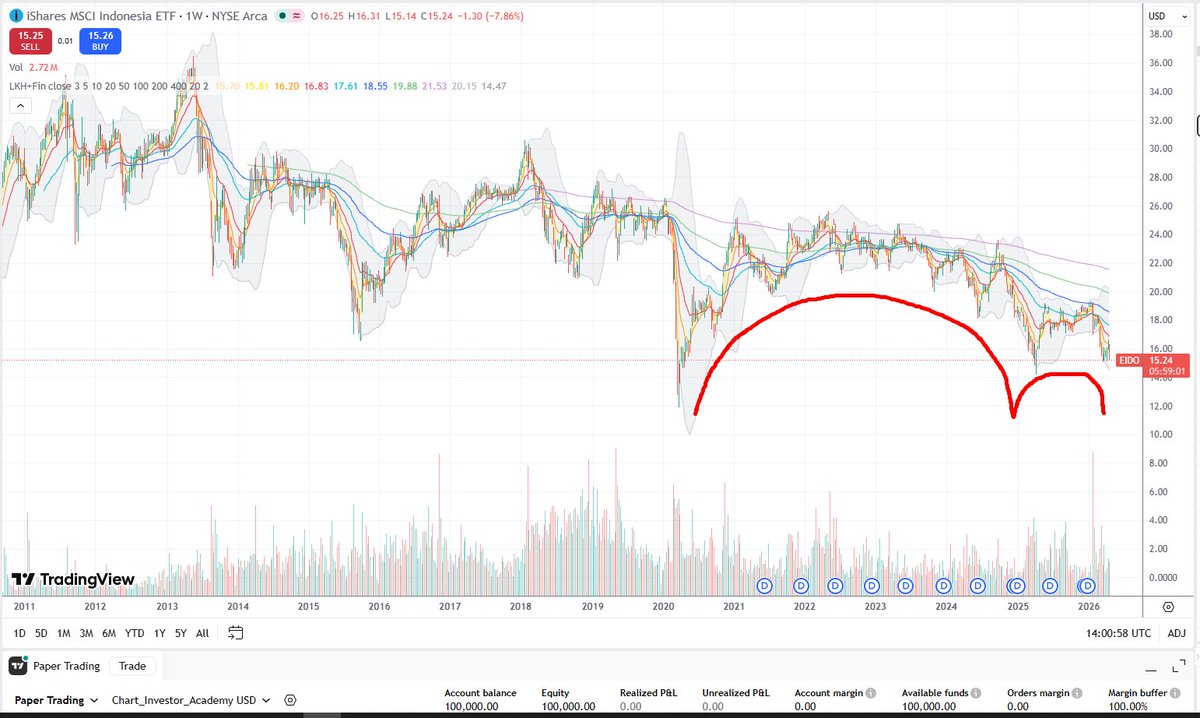Select the 5D time range

tap(41, 633)
